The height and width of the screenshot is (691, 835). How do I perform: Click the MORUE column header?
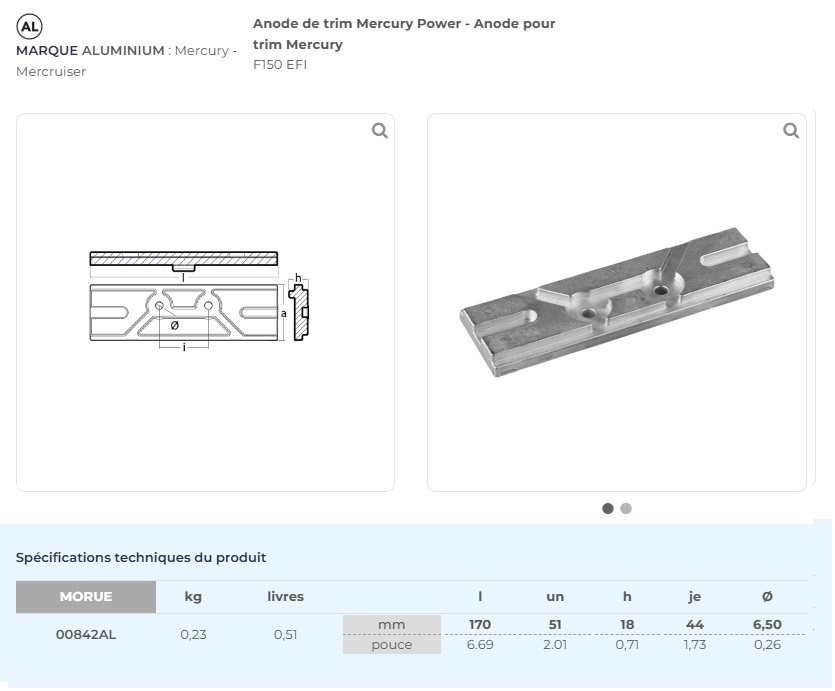[x=86, y=596]
